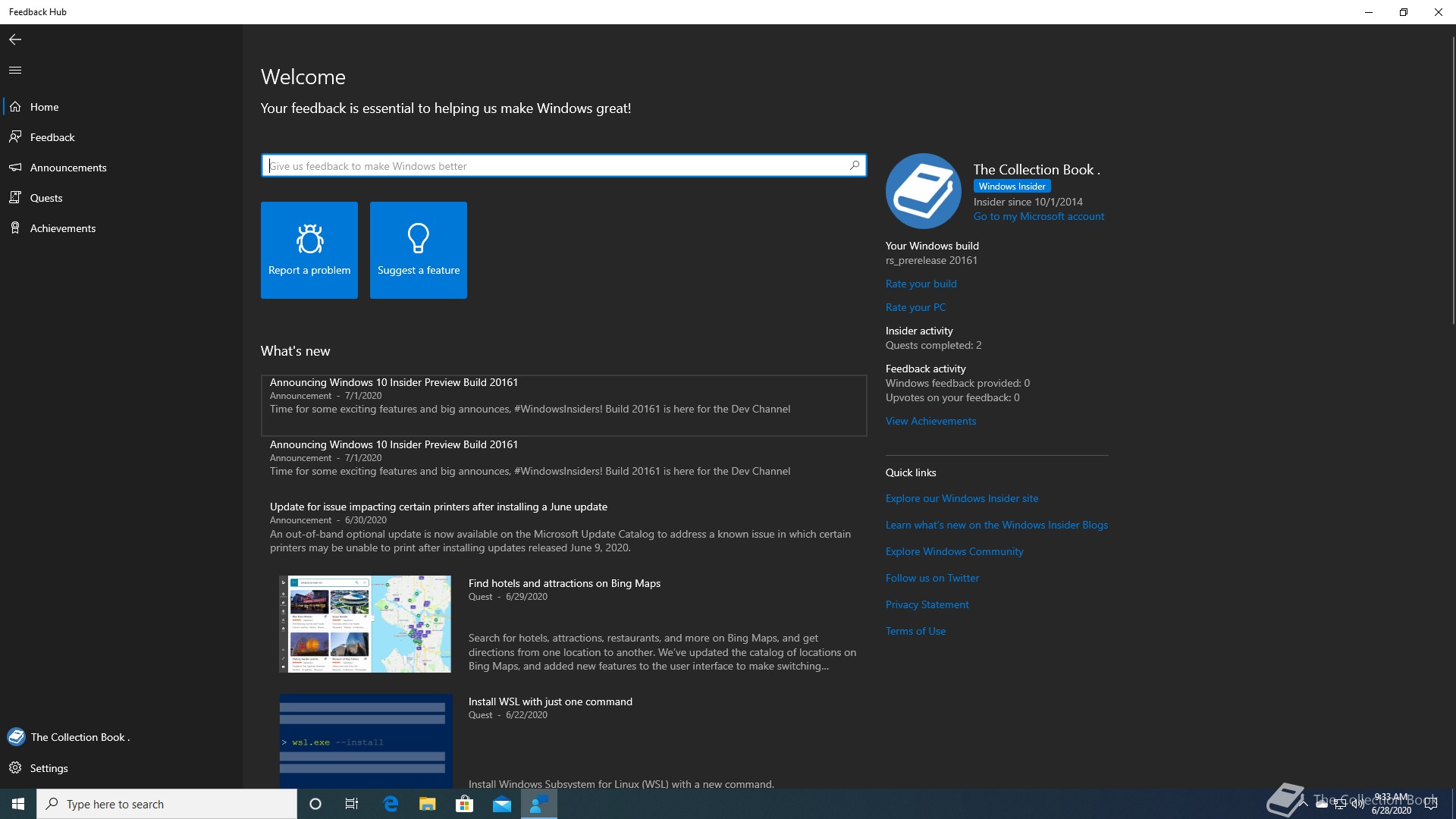Open the Home section
Viewport: 1456px width, 819px height.
coord(121,107)
